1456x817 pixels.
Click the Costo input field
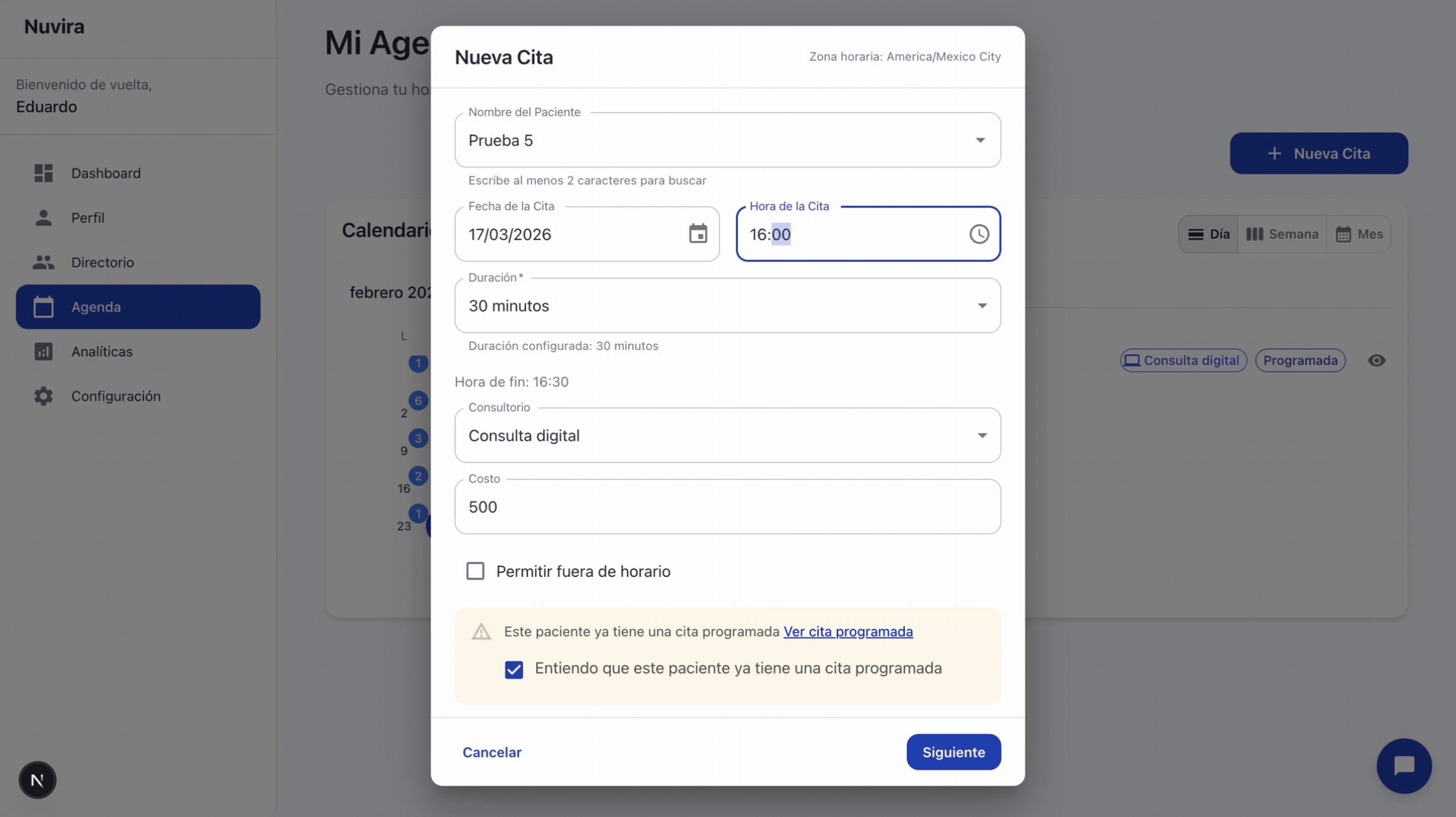tap(727, 507)
